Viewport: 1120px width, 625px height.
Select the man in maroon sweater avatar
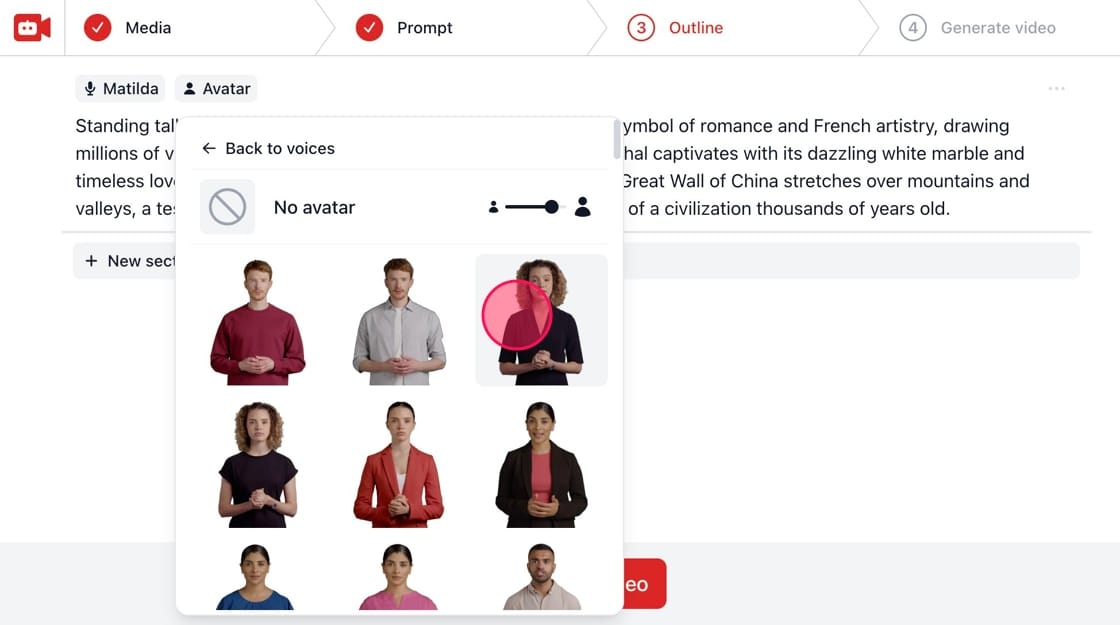click(258, 321)
